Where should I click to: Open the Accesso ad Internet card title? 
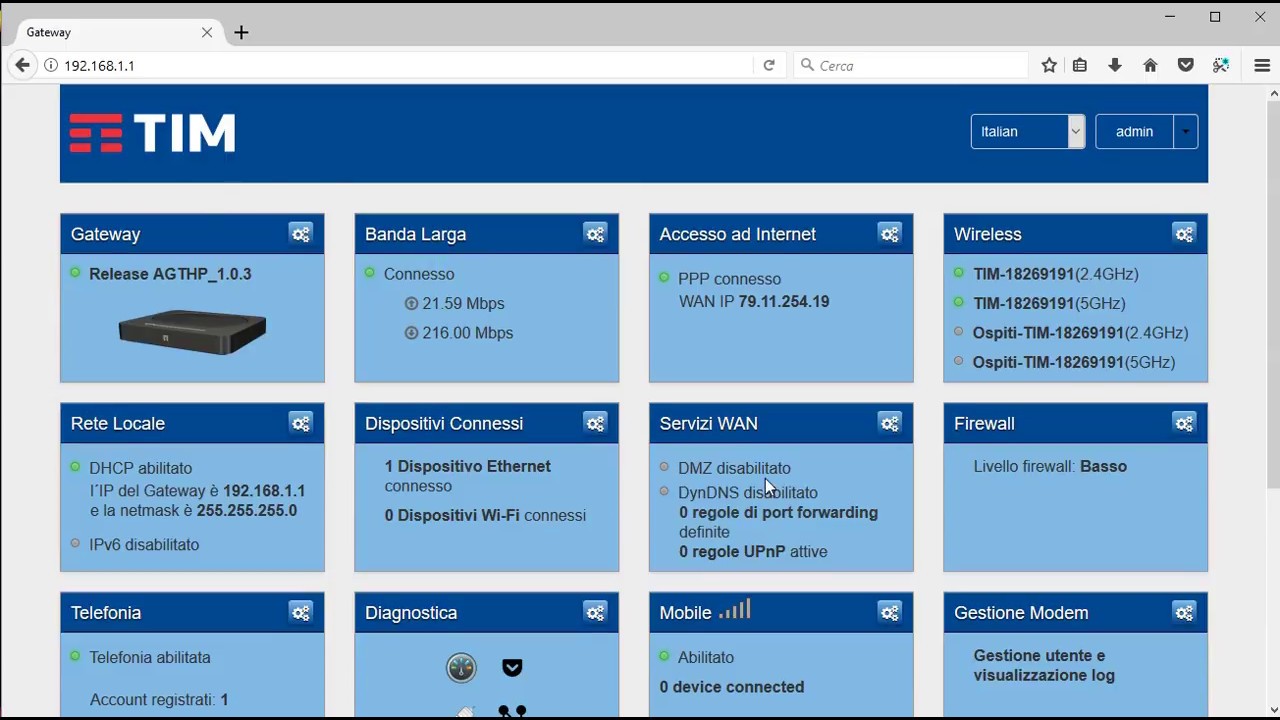(737, 234)
